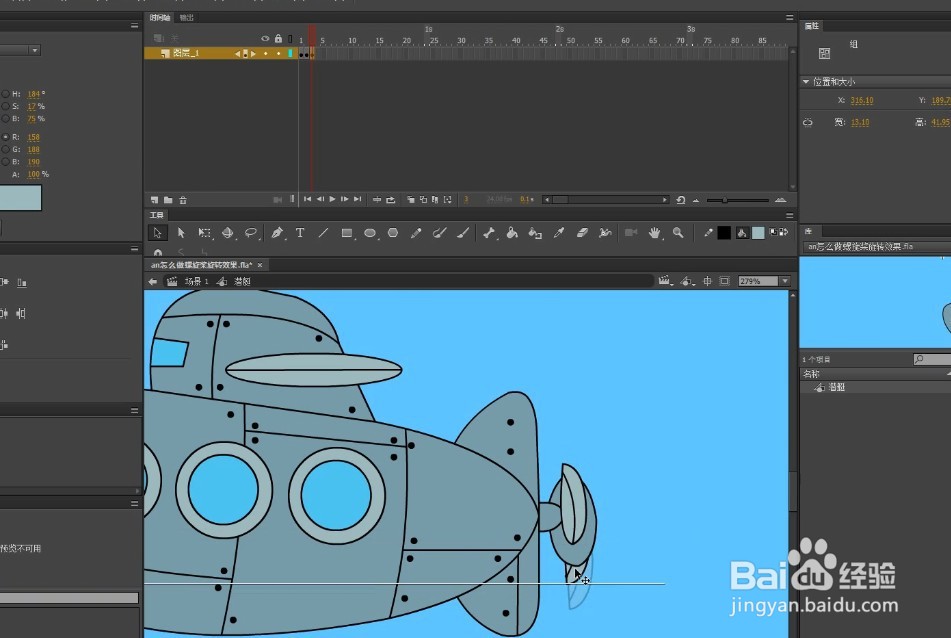Add a new layer folder
This screenshot has width=951, height=638.
[x=168, y=200]
